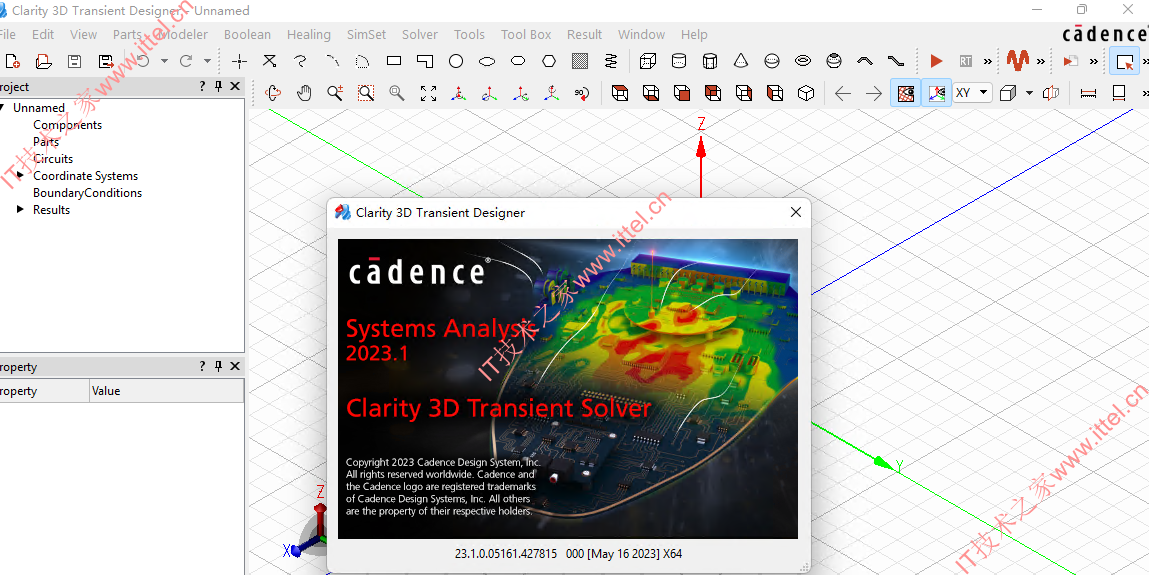Open the Tool Box menu

526,34
